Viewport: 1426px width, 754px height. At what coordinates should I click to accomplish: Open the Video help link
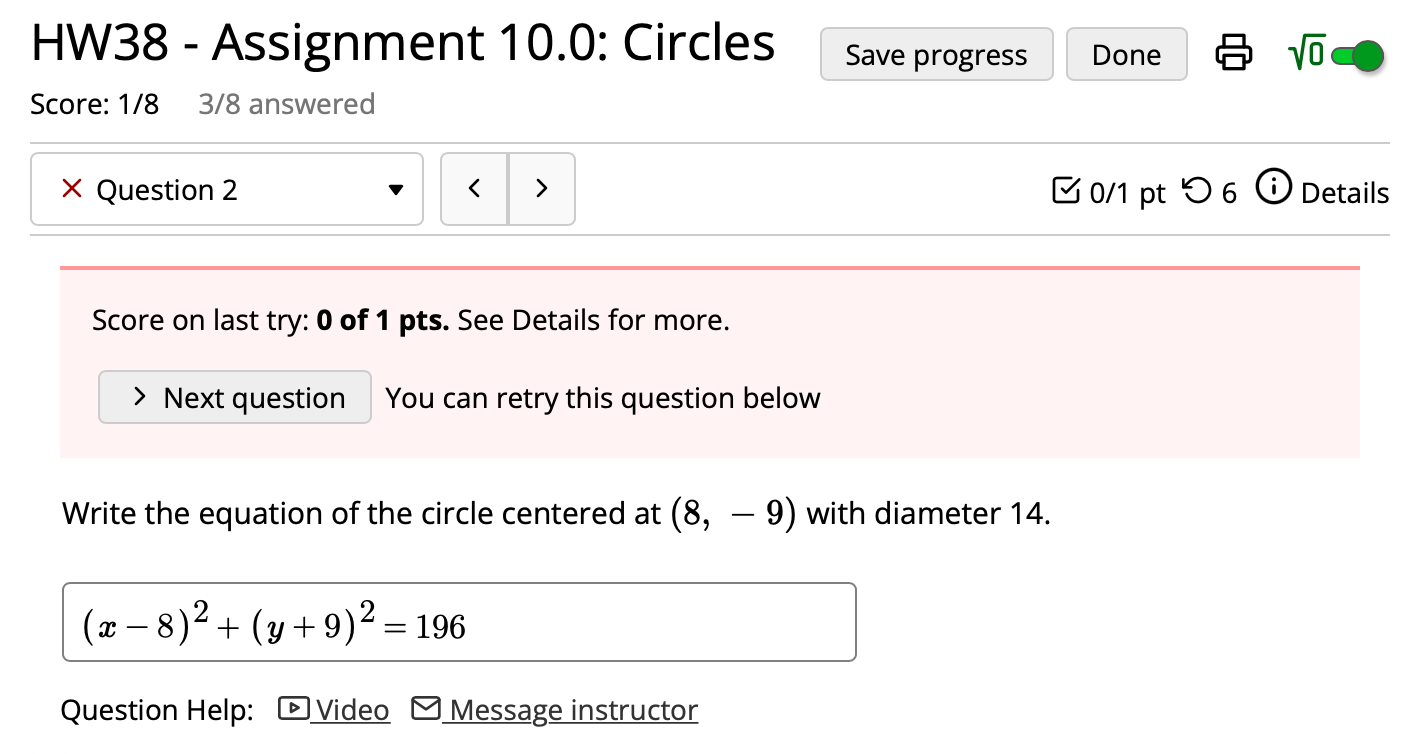point(353,708)
